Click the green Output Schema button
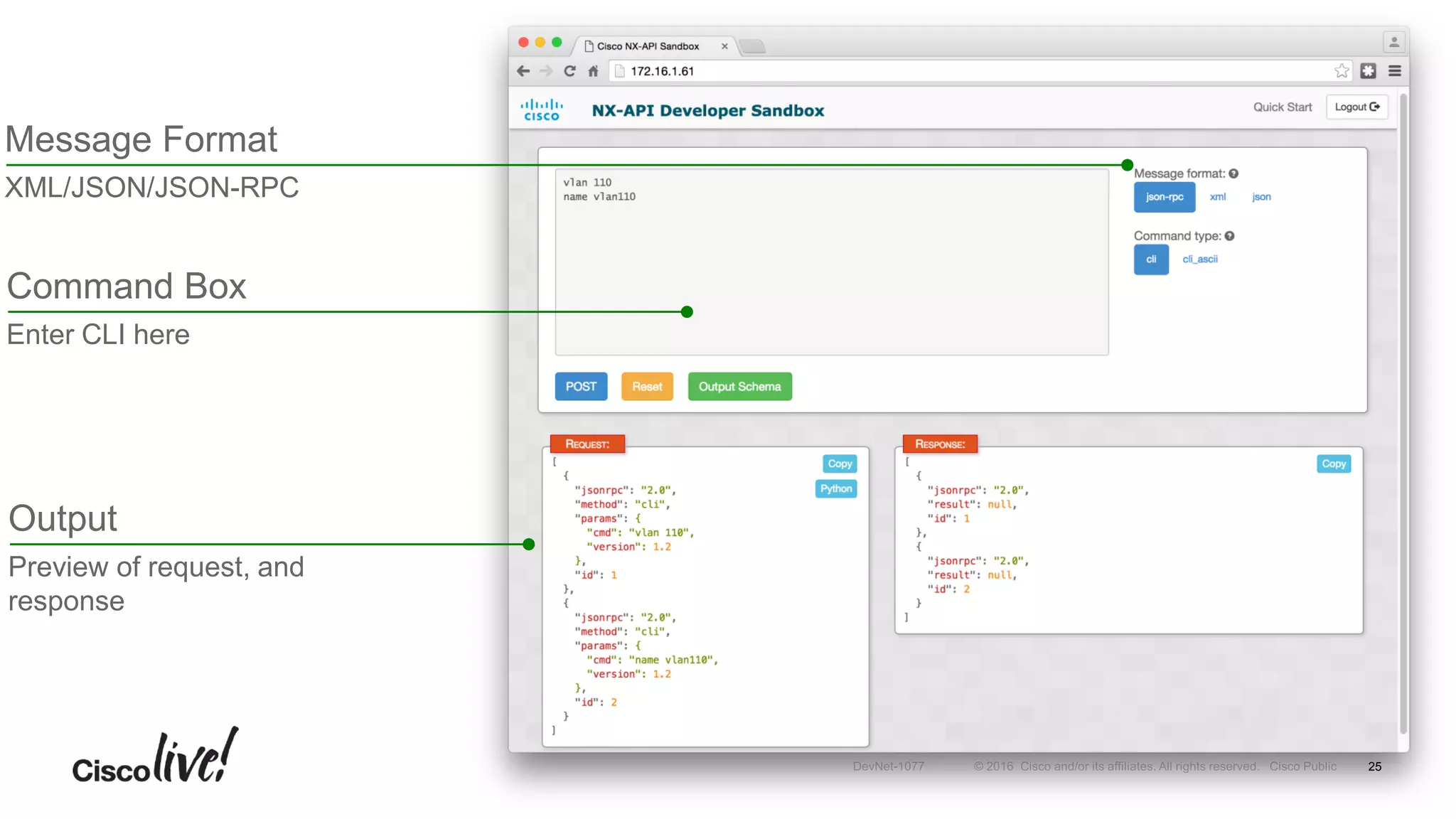The image size is (1456, 819). 739,387
